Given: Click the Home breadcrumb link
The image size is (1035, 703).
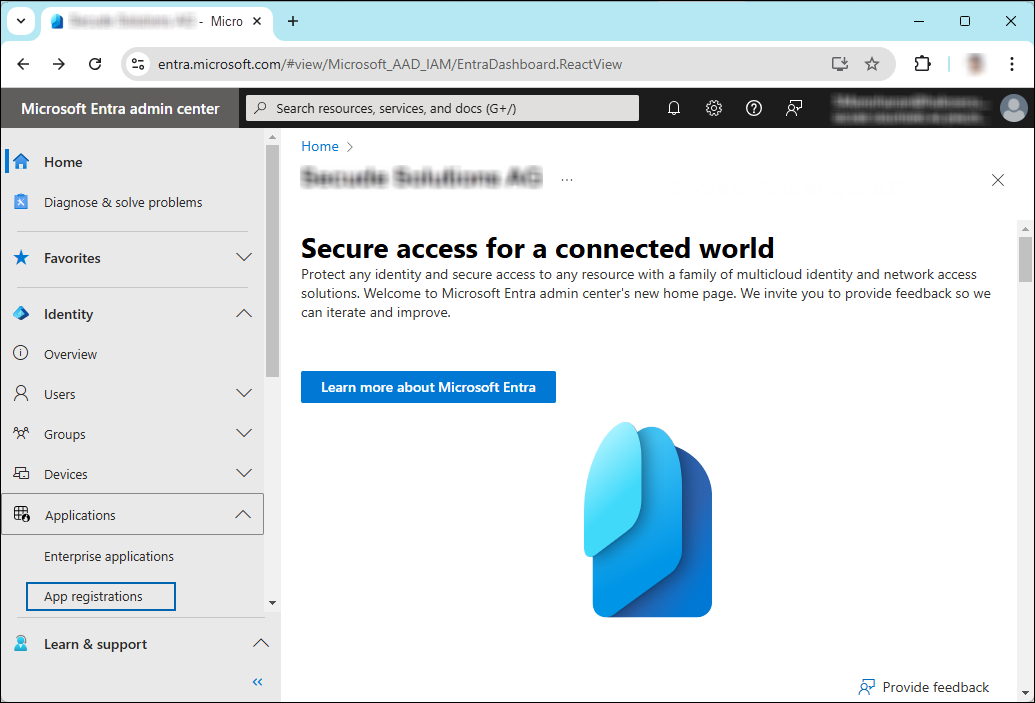Looking at the screenshot, I should [320, 146].
